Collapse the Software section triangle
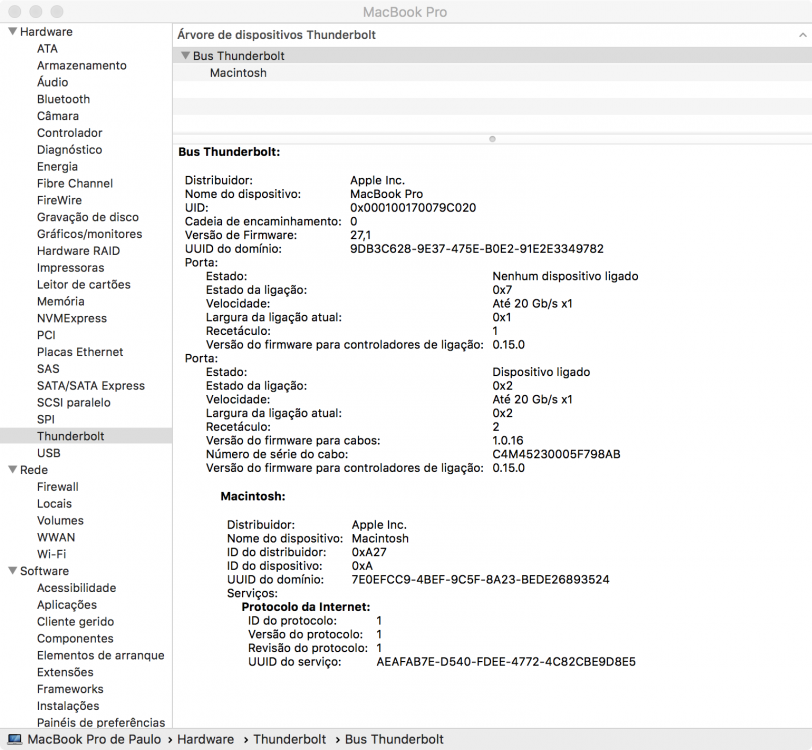 point(13,570)
